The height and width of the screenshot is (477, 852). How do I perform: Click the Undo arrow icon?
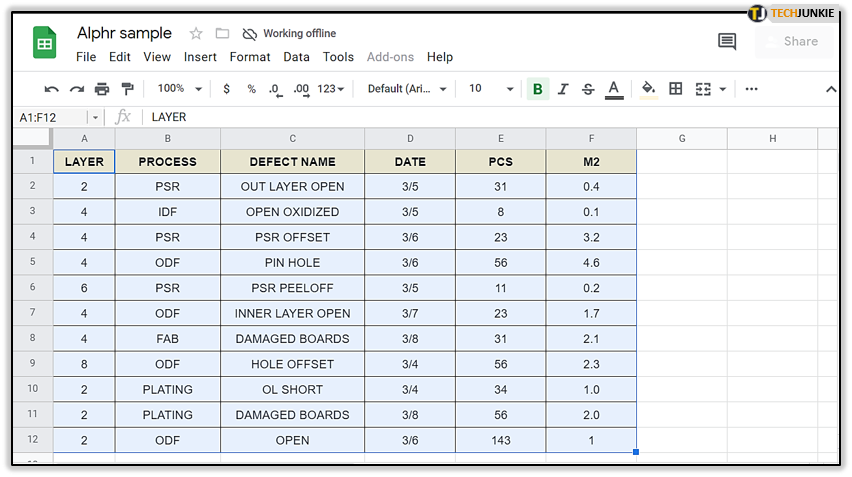tap(52, 89)
